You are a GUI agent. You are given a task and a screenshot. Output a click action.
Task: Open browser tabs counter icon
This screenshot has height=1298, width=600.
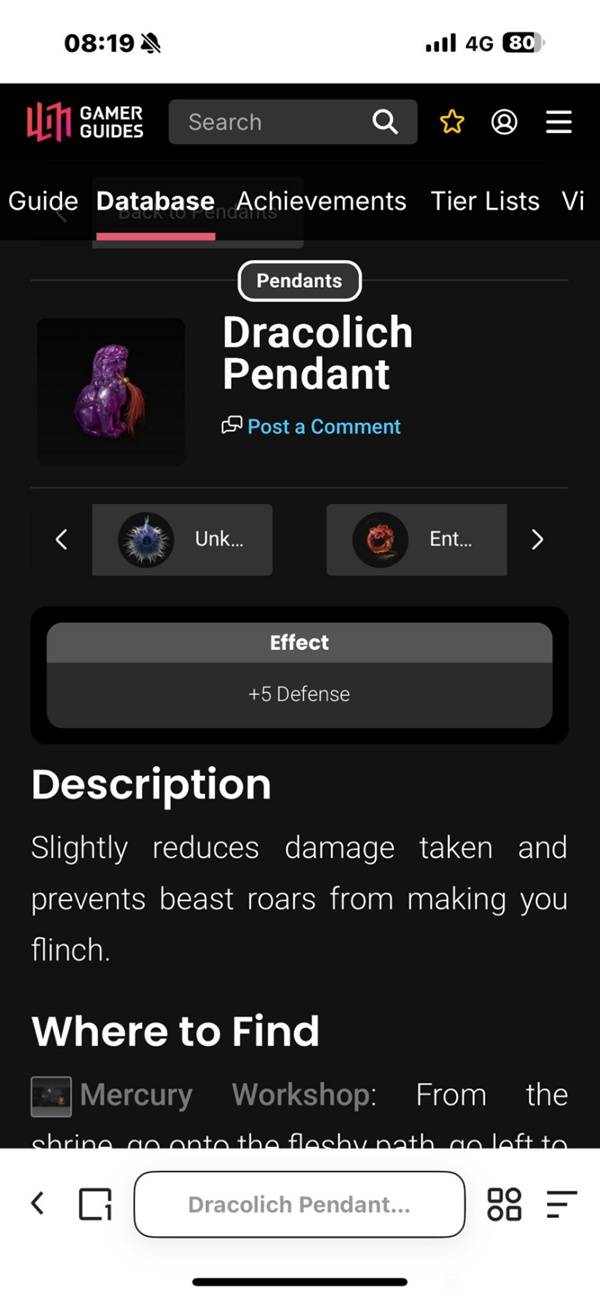pyautogui.click(x=95, y=1203)
